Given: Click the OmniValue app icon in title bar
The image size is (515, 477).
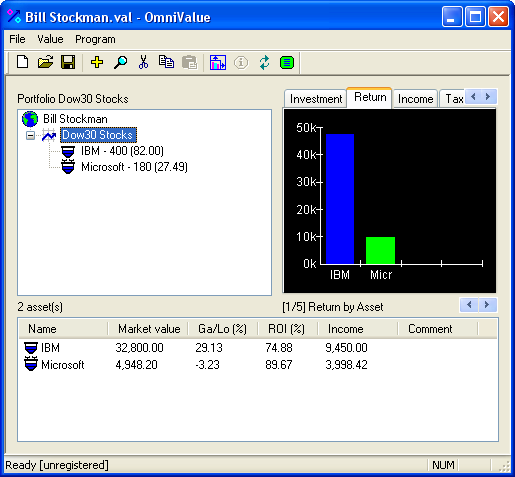Looking at the screenshot, I should 14,16.
